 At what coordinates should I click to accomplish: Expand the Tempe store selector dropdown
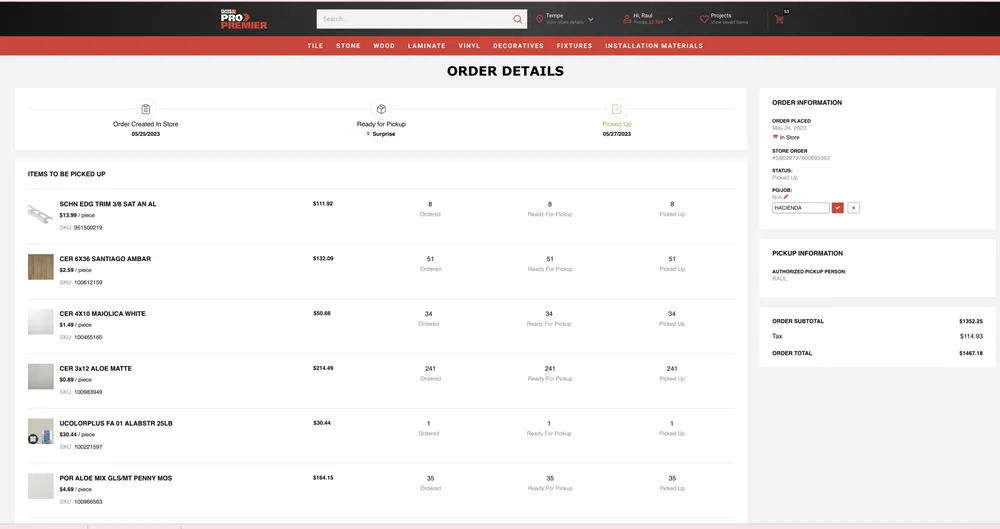[591, 19]
